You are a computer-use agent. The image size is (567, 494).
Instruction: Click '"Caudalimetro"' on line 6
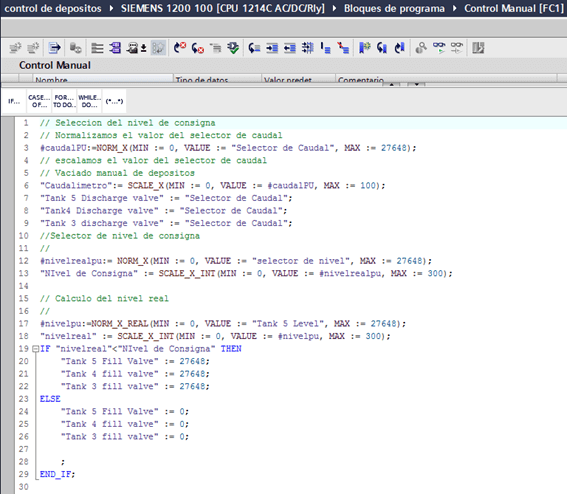point(76,186)
